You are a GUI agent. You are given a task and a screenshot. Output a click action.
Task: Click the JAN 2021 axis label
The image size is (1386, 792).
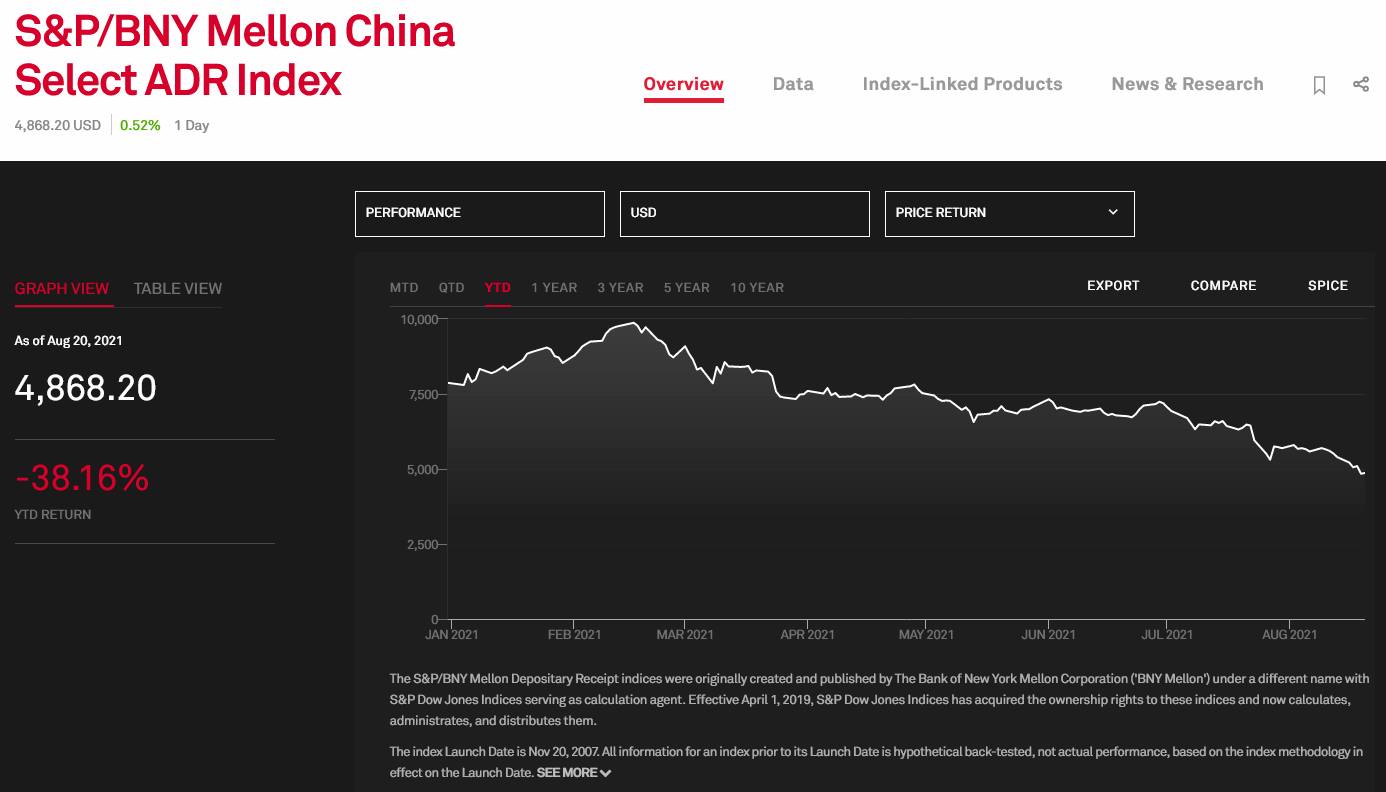[x=452, y=634]
